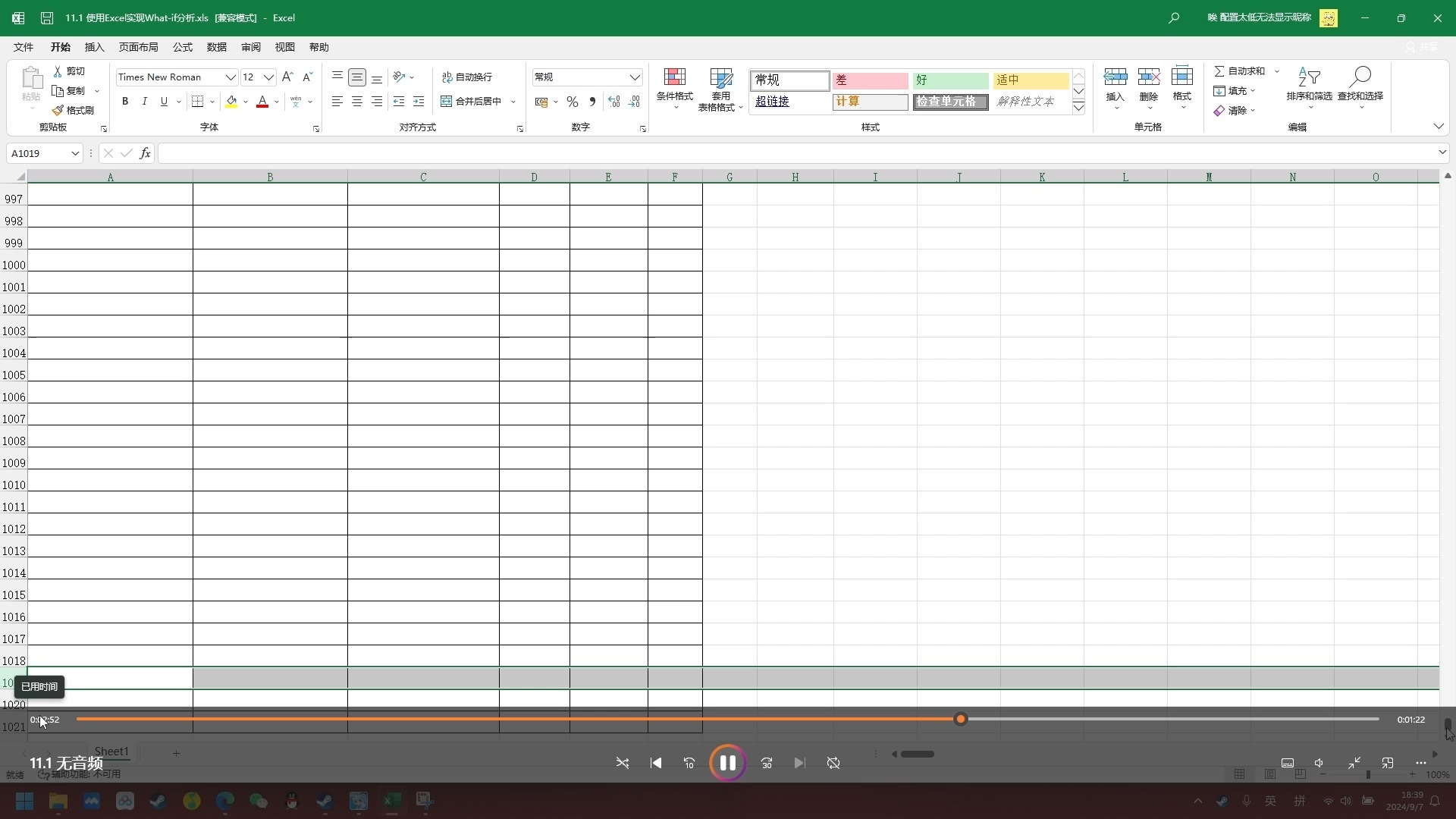
Task: Toggle Bold formatting
Action: (125, 102)
